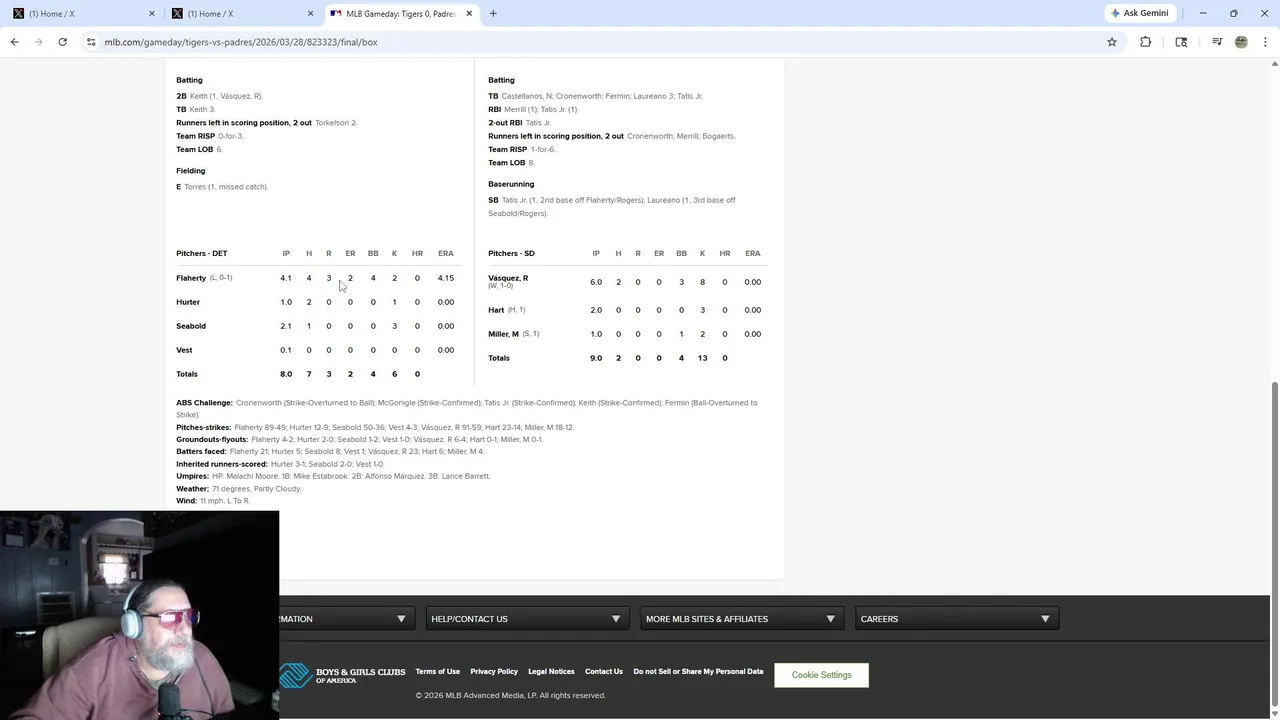
Task: Expand the partially hidden footer dropdown left
Action: pos(346,619)
